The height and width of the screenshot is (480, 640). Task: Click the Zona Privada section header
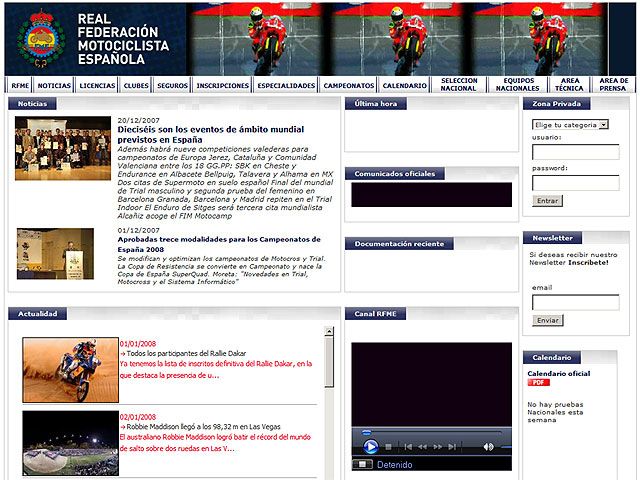(556, 104)
